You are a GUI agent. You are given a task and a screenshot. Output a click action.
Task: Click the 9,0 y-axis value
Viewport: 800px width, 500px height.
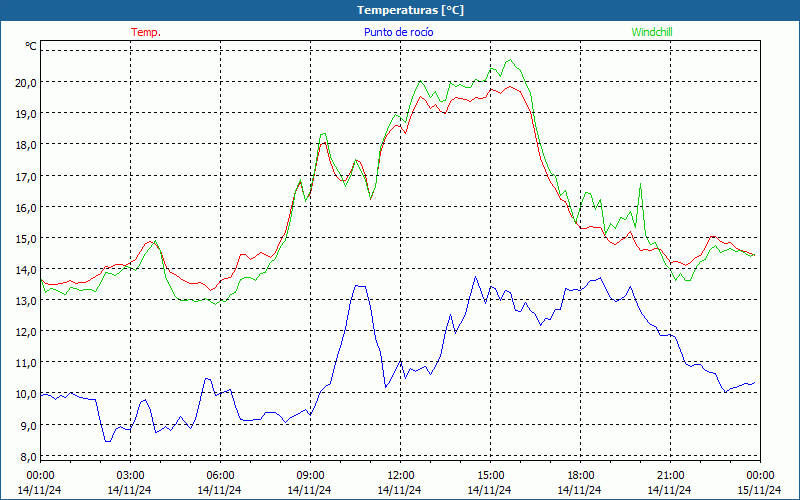tap(28, 425)
